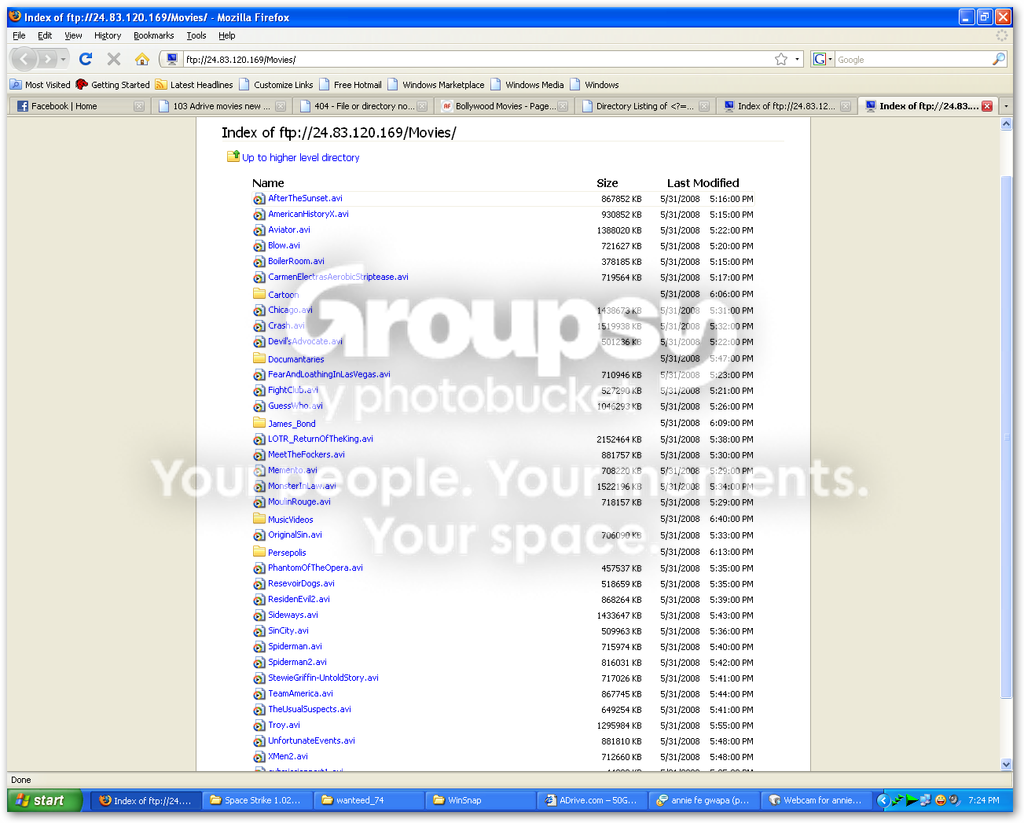Viewport: 1024px width, 823px height.
Task: Open the Latest Headlines feed bookmark
Action: click(194, 85)
